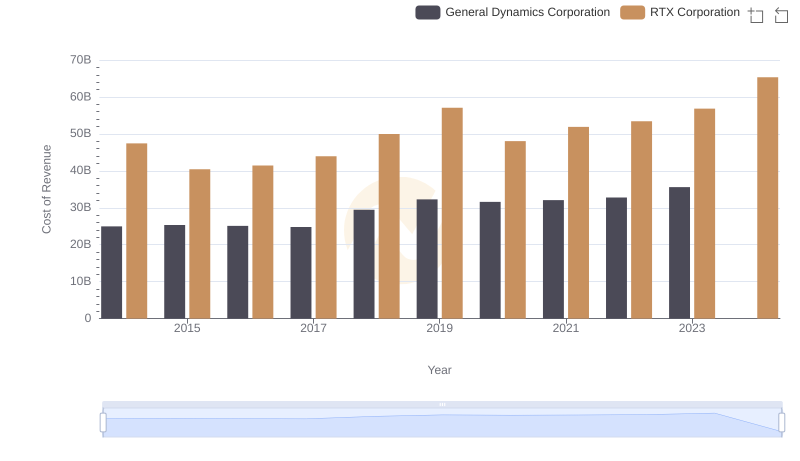Screen dimensions: 800x461
Task: Select the first General Dynamics bar for 2014
Action: click(x=111, y=272)
